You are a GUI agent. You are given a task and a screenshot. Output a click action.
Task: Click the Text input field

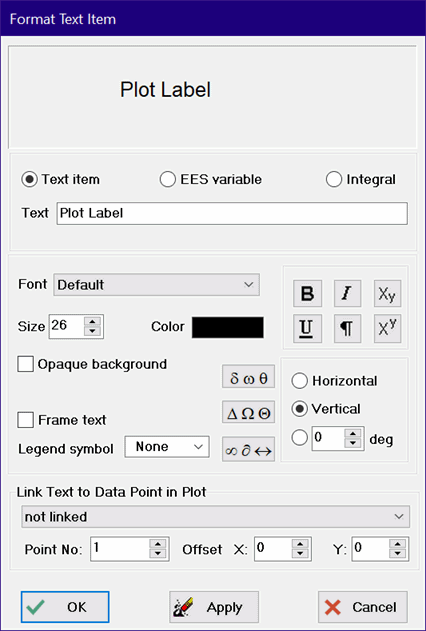pyautogui.click(x=232, y=213)
